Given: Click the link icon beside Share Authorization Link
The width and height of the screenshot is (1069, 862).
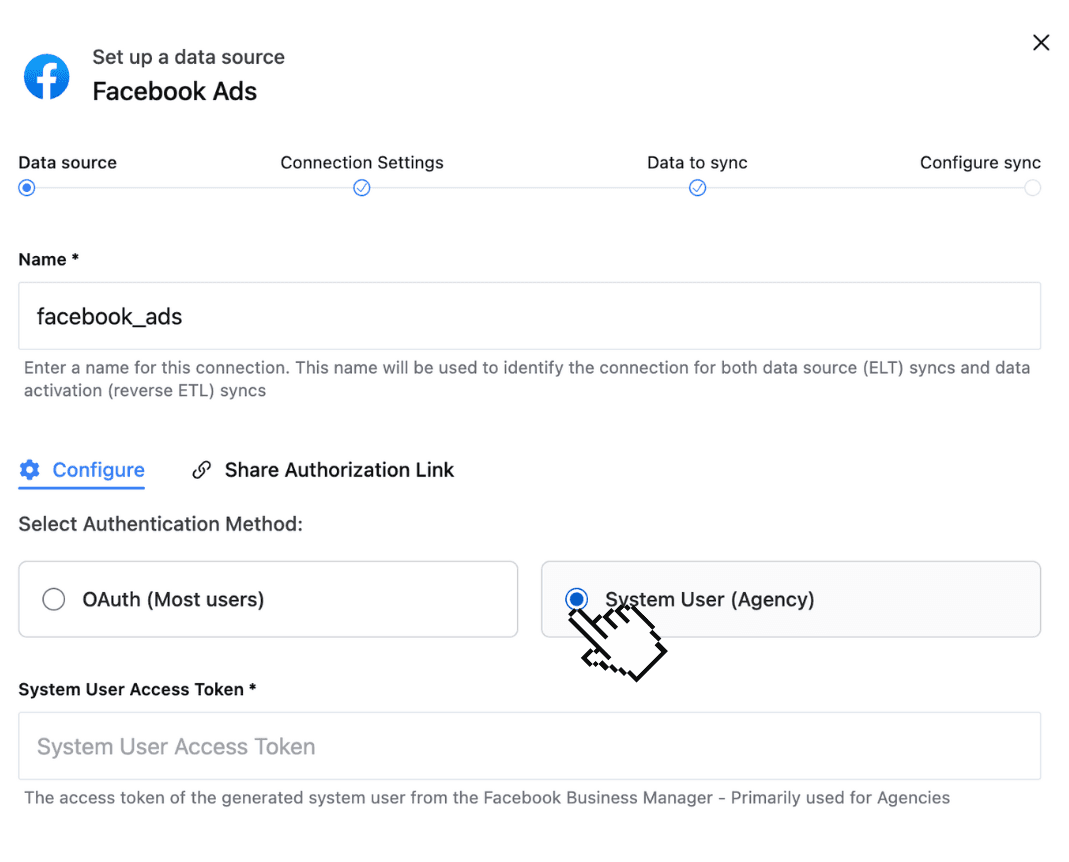Looking at the screenshot, I should pos(202,469).
